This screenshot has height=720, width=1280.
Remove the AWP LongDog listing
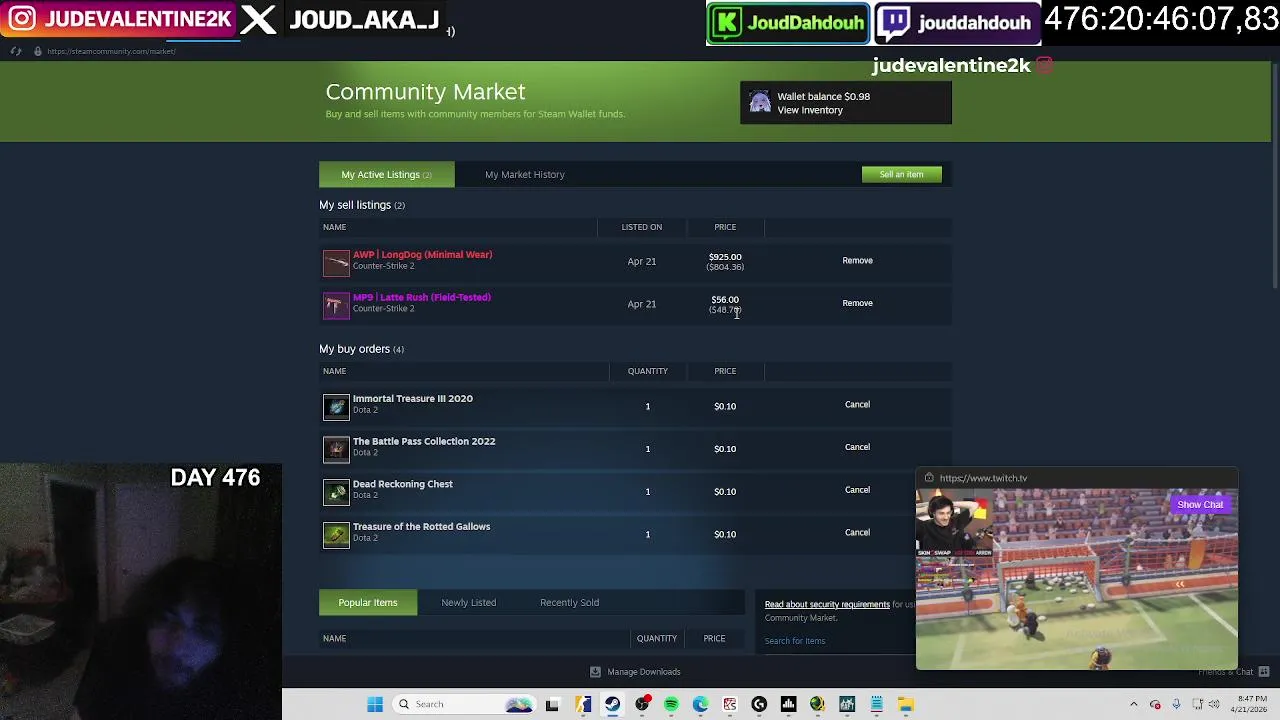point(857,261)
